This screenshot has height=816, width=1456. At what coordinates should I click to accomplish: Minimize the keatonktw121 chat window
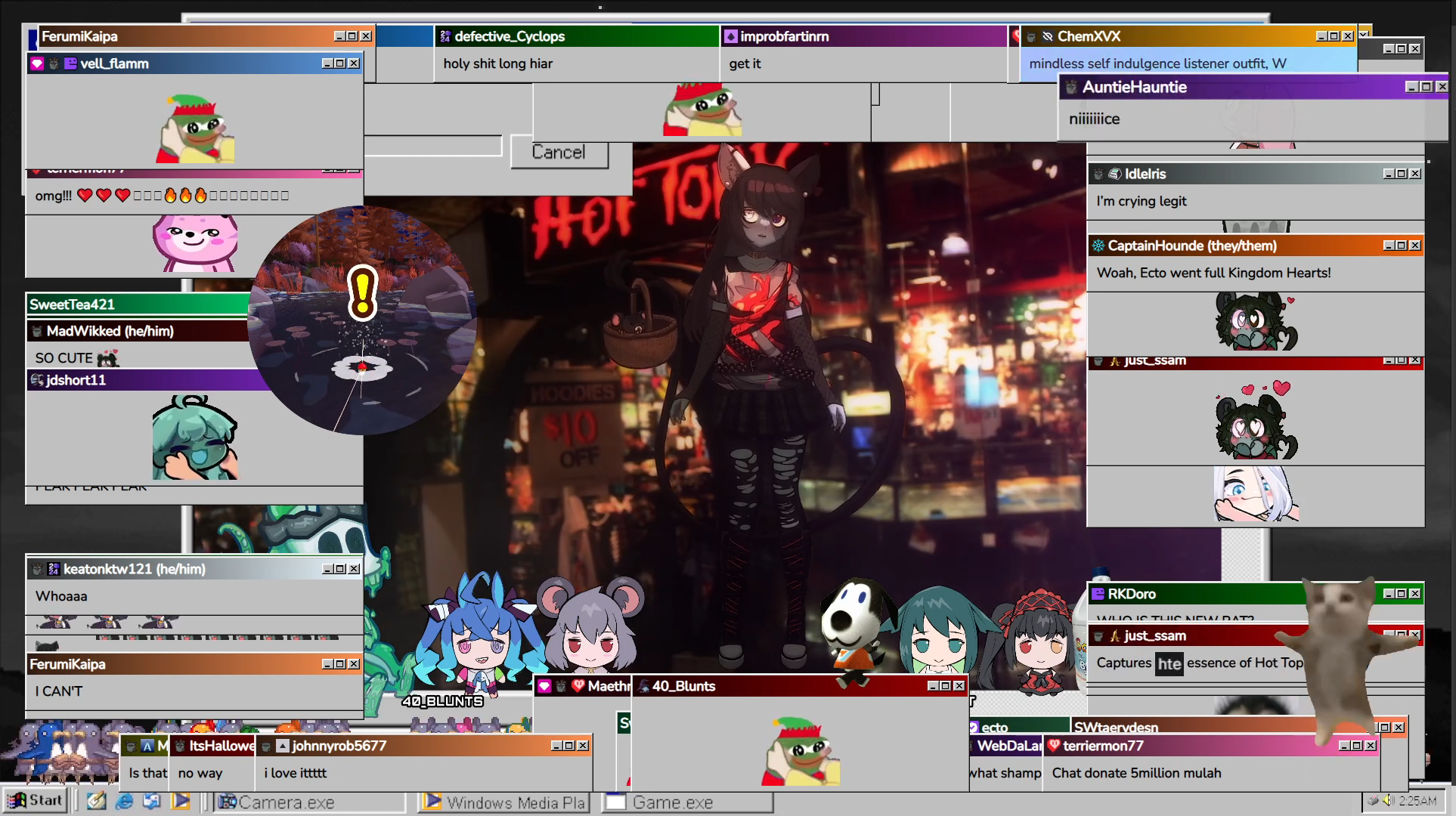[x=327, y=569]
